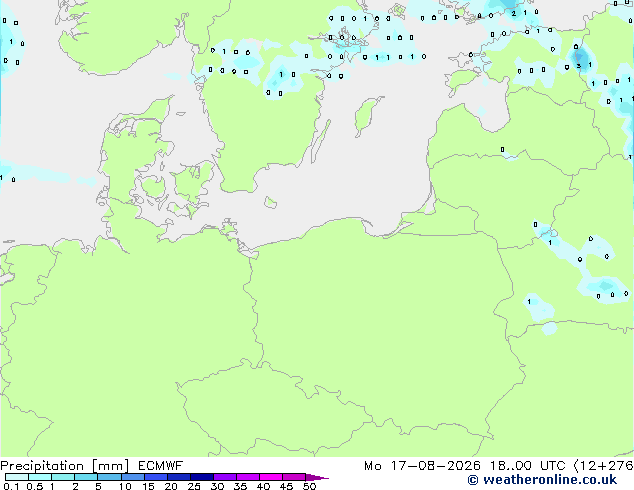Viewport: 634px width, 490px height.
Task: Click the 'ECMWF' model label
Action: (x=161, y=466)
